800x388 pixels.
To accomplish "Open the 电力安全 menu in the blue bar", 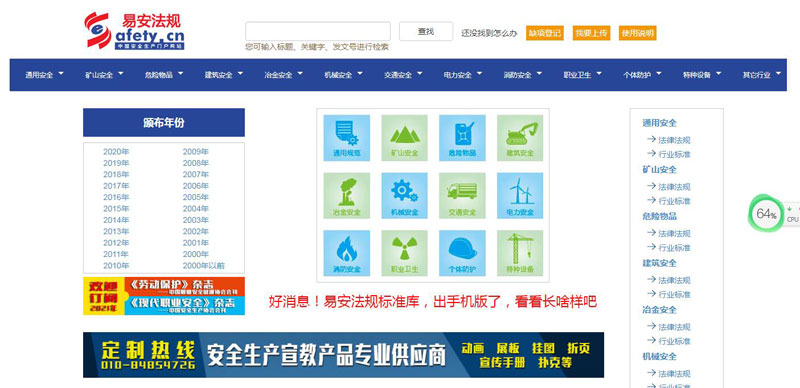I will coord(463,75).
